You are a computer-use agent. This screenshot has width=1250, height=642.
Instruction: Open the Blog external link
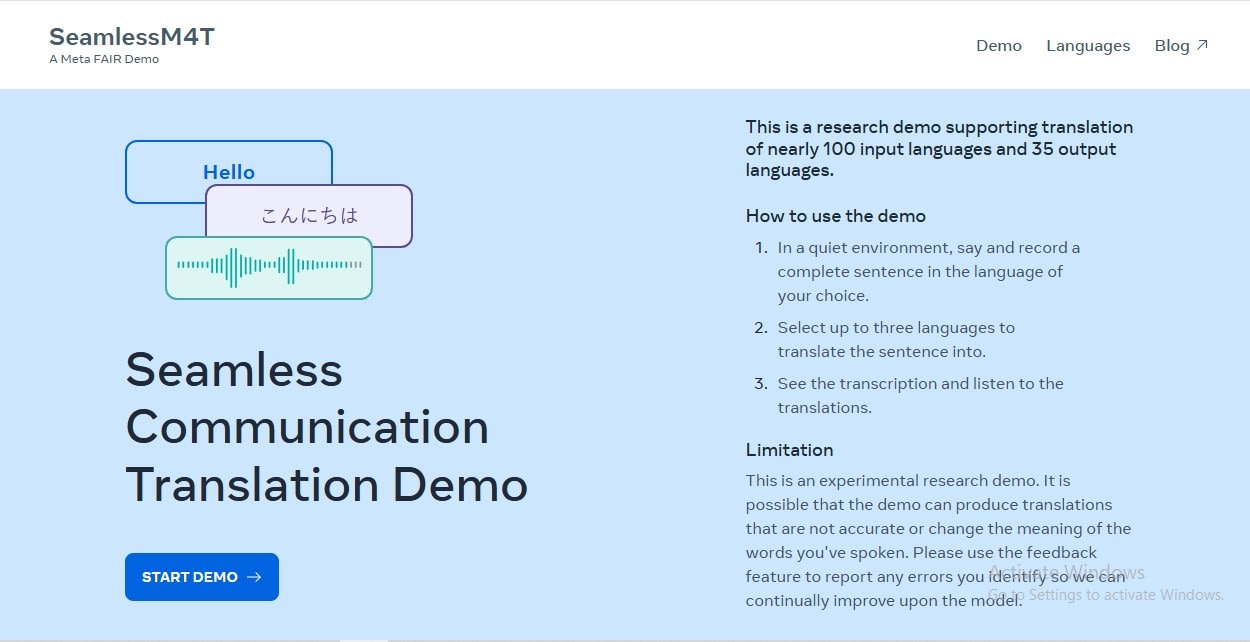[x=1181, y=45]
